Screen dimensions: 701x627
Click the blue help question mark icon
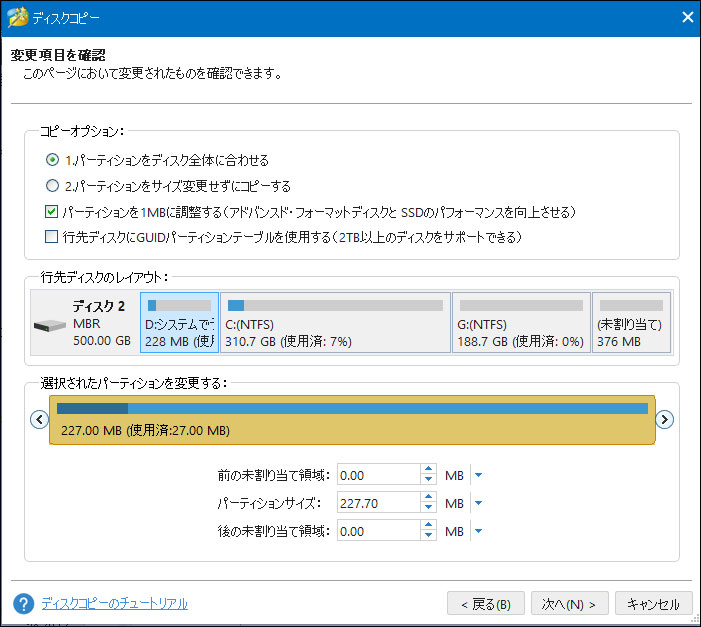point(24,604)
